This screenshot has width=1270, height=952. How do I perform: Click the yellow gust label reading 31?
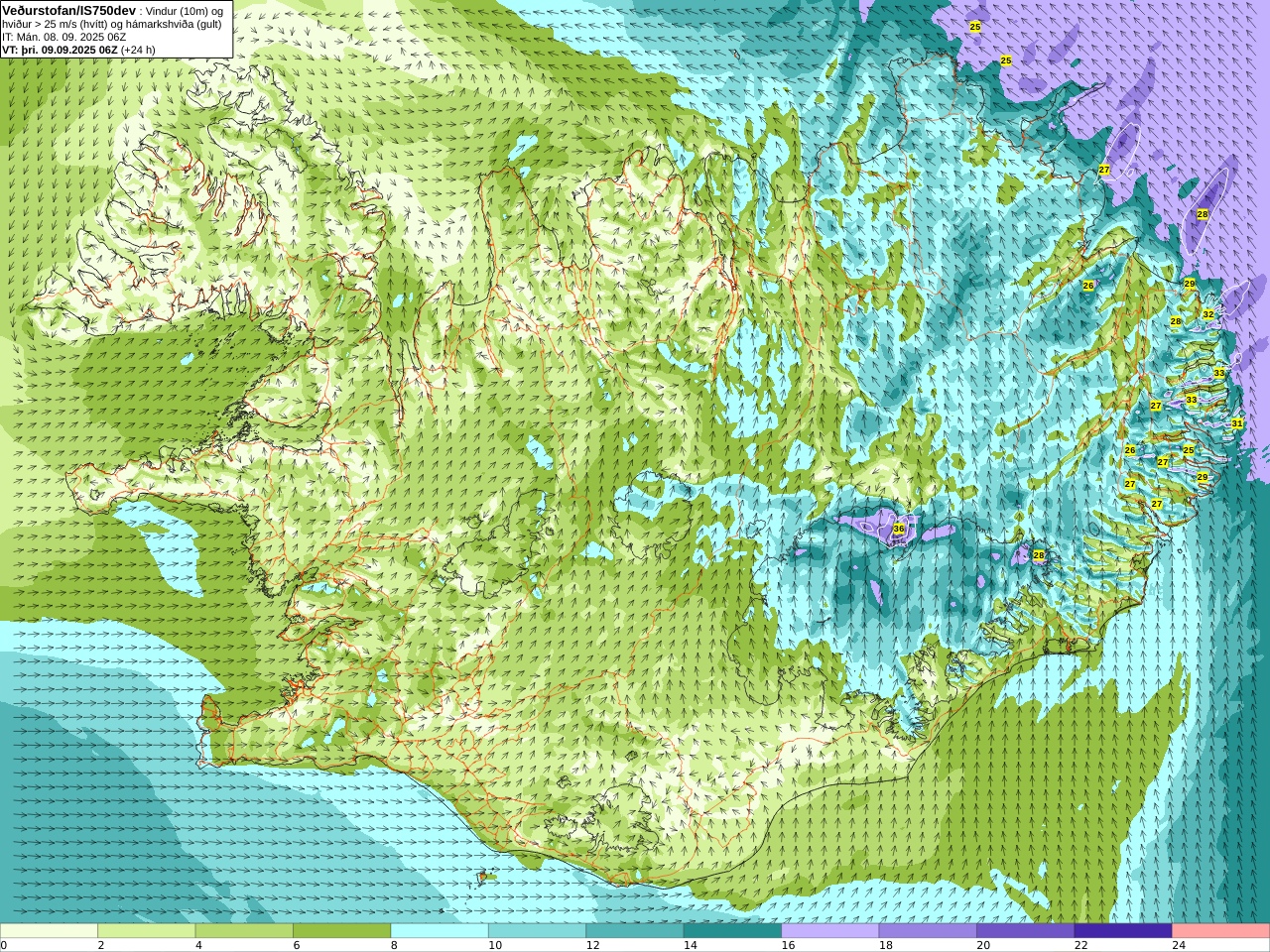[1237, 423]
